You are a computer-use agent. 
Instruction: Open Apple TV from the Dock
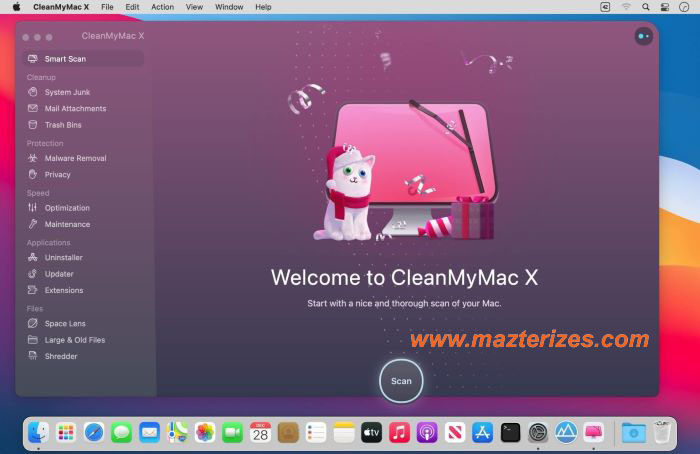click(x=371, y=433)
